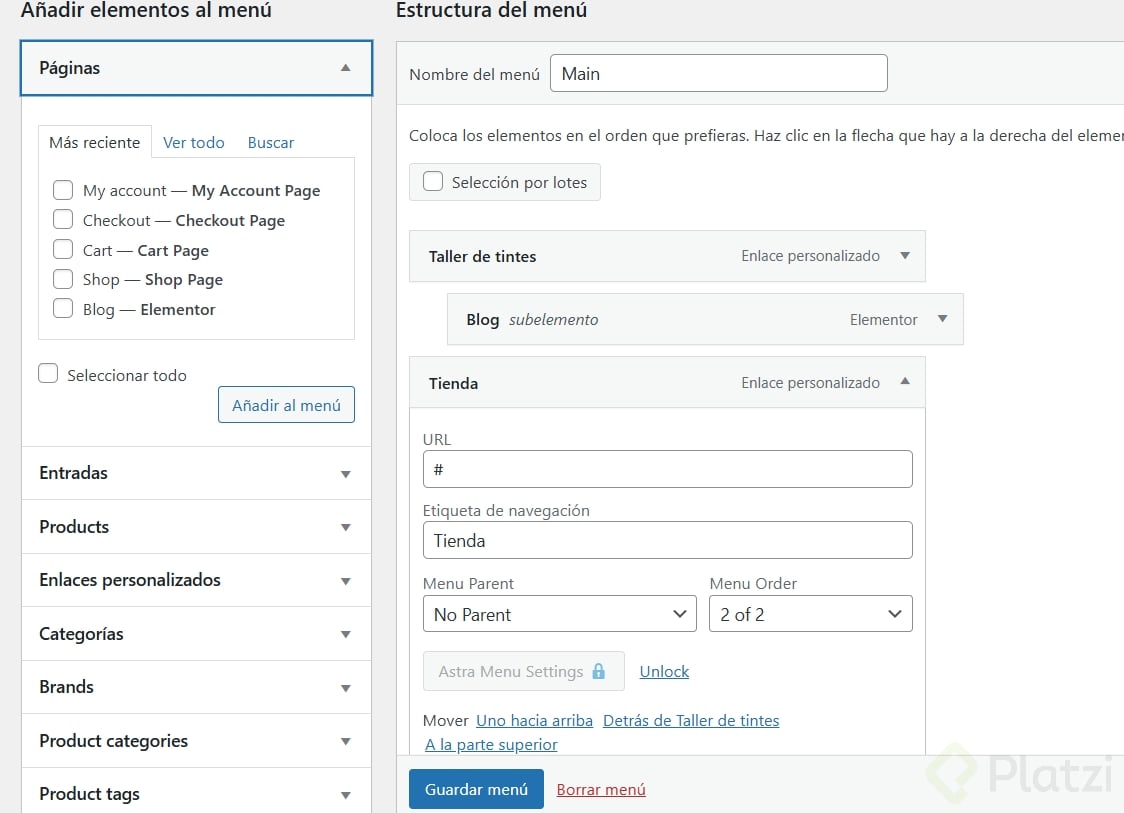Click the Borrar menú link
Image resolution: width=1124 pixels, height=813 pixels.
[x=601, y=790]
